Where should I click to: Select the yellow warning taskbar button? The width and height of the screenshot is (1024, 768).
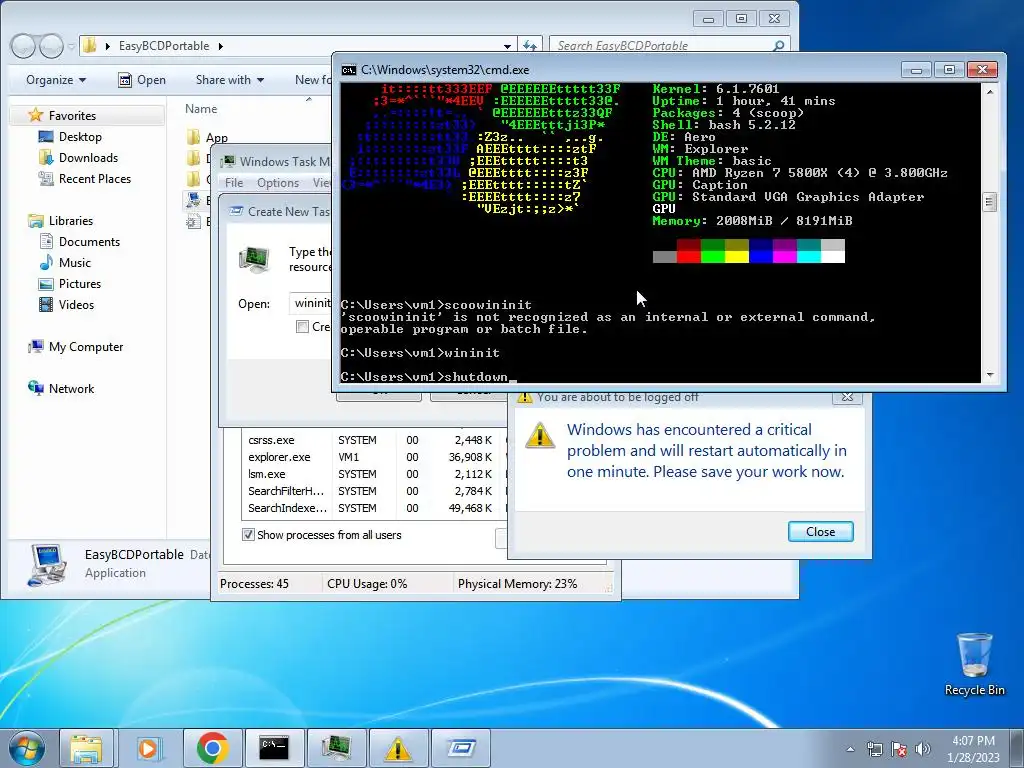398,748
